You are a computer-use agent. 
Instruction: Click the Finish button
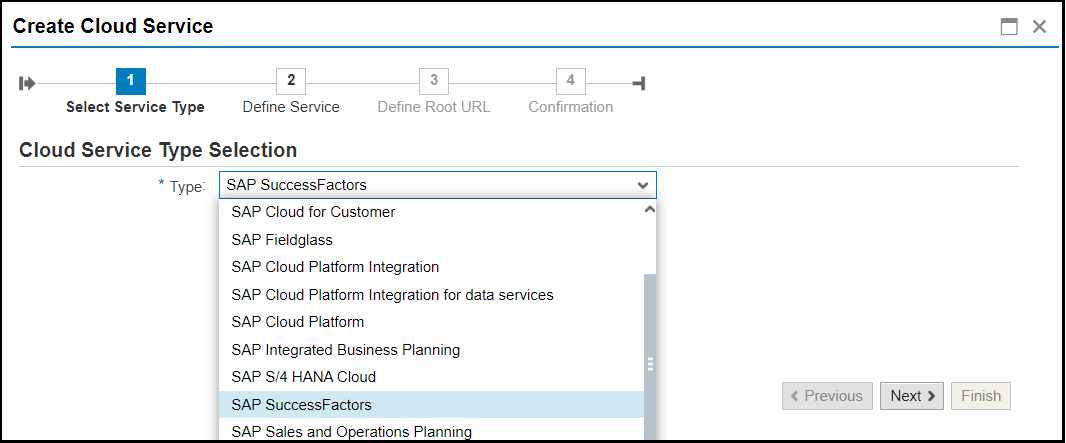[x=981, y=396]
